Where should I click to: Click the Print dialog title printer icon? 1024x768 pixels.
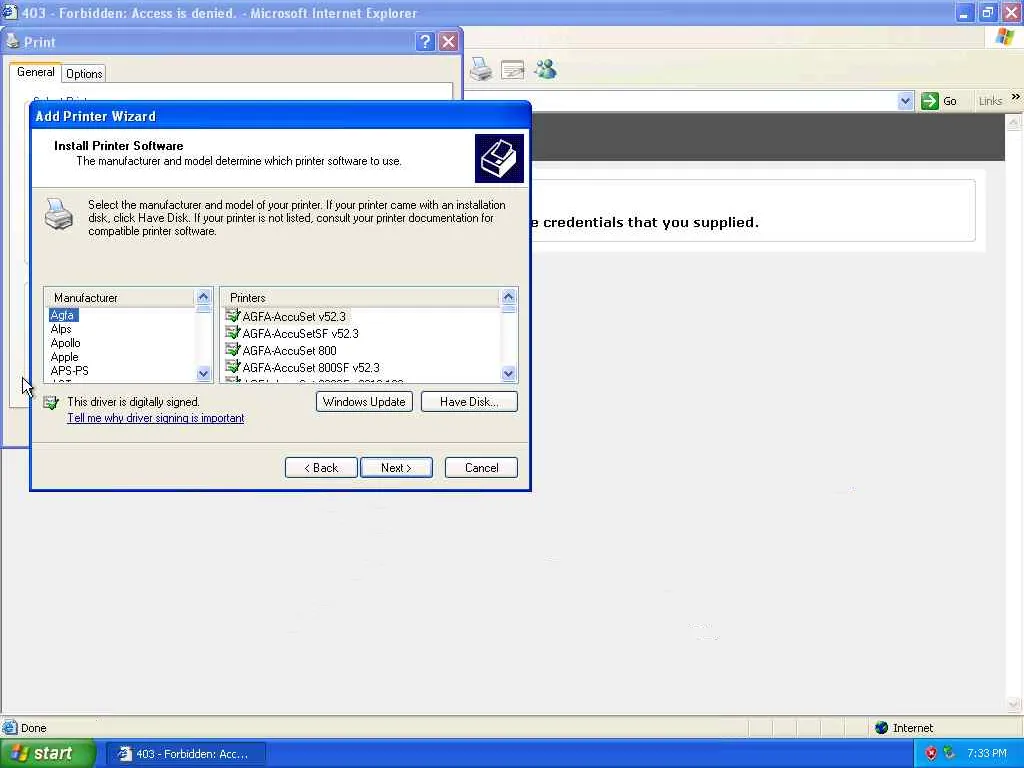(x=12, y=41)
